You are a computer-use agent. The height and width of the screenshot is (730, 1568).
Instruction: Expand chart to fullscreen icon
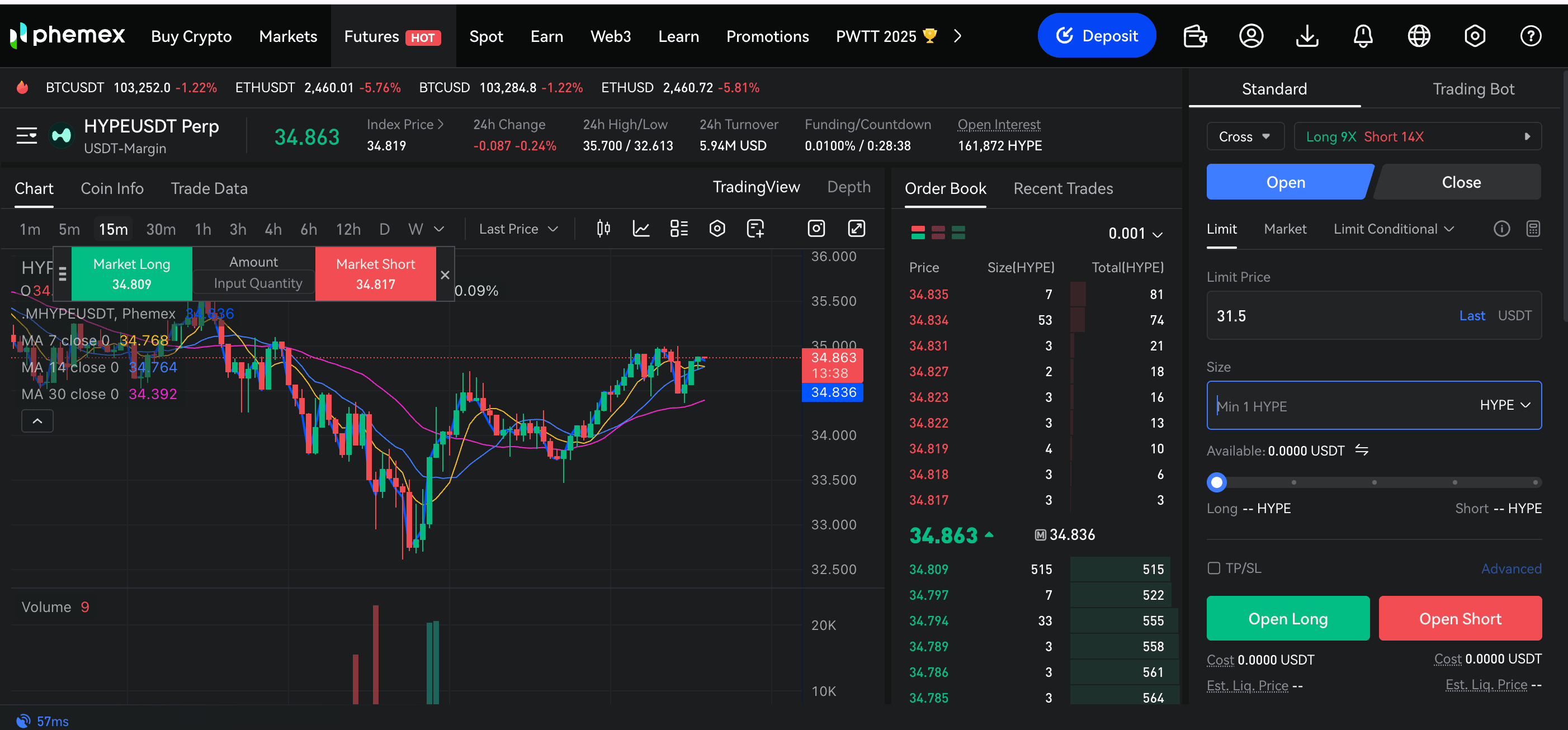[857, 229]
